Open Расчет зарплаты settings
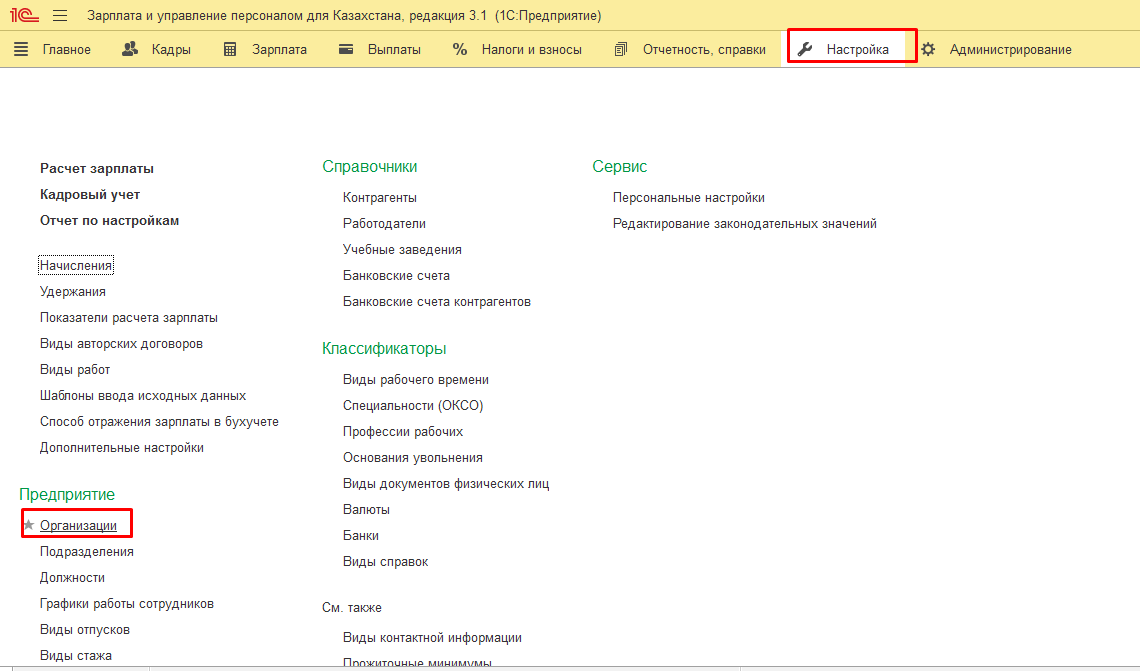Image resolution: width=1140 pixels, height=671 pixels. pos(97,169)
